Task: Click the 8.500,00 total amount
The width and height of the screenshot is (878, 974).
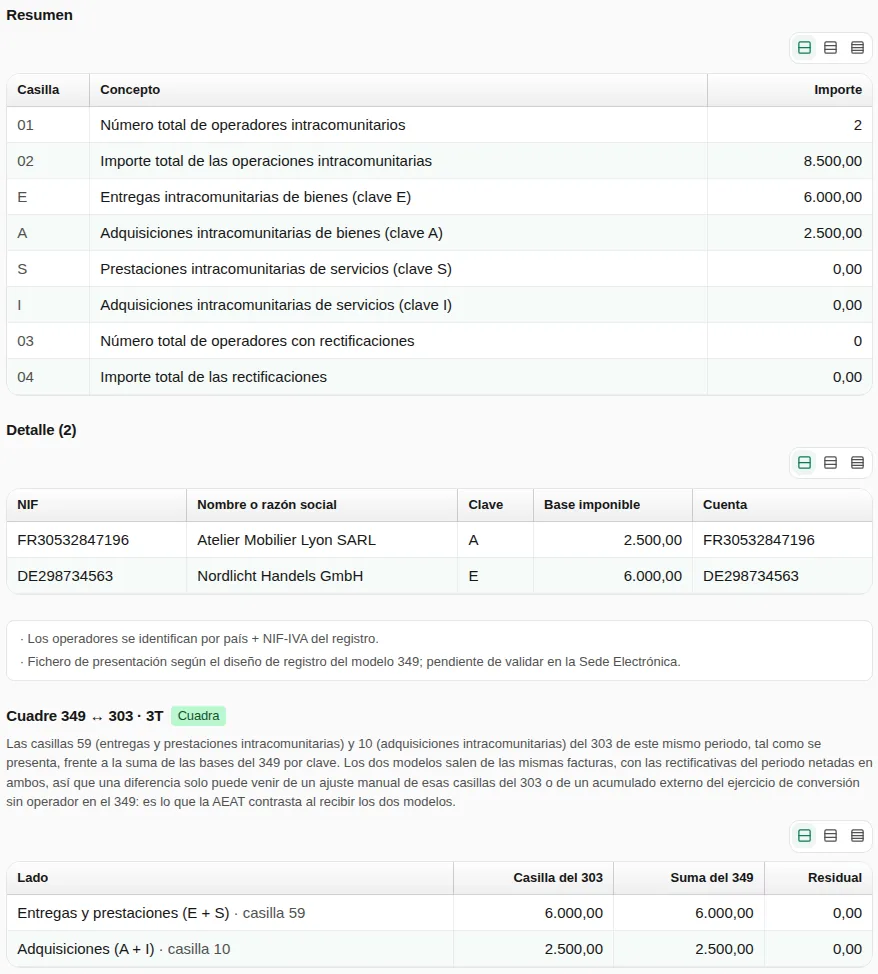Action: [833, 161]
